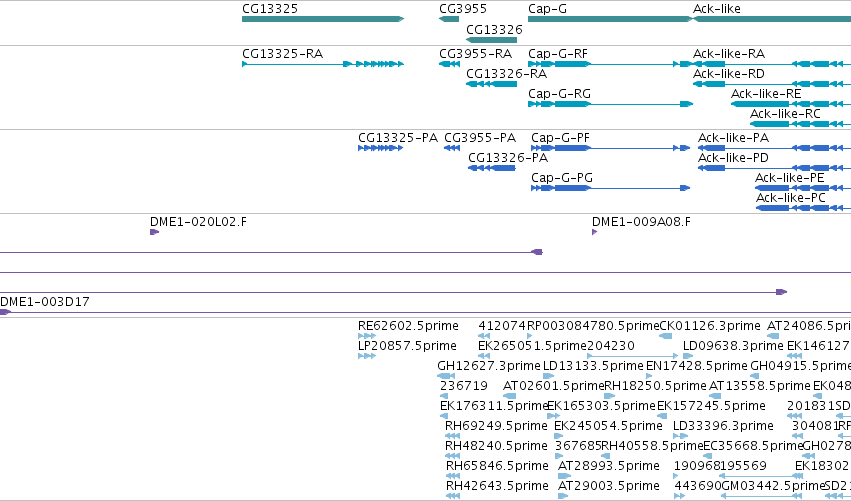Open the RH18250.5prime EST label
This screenshot has width=851, height=501.
tap(656, 386)
